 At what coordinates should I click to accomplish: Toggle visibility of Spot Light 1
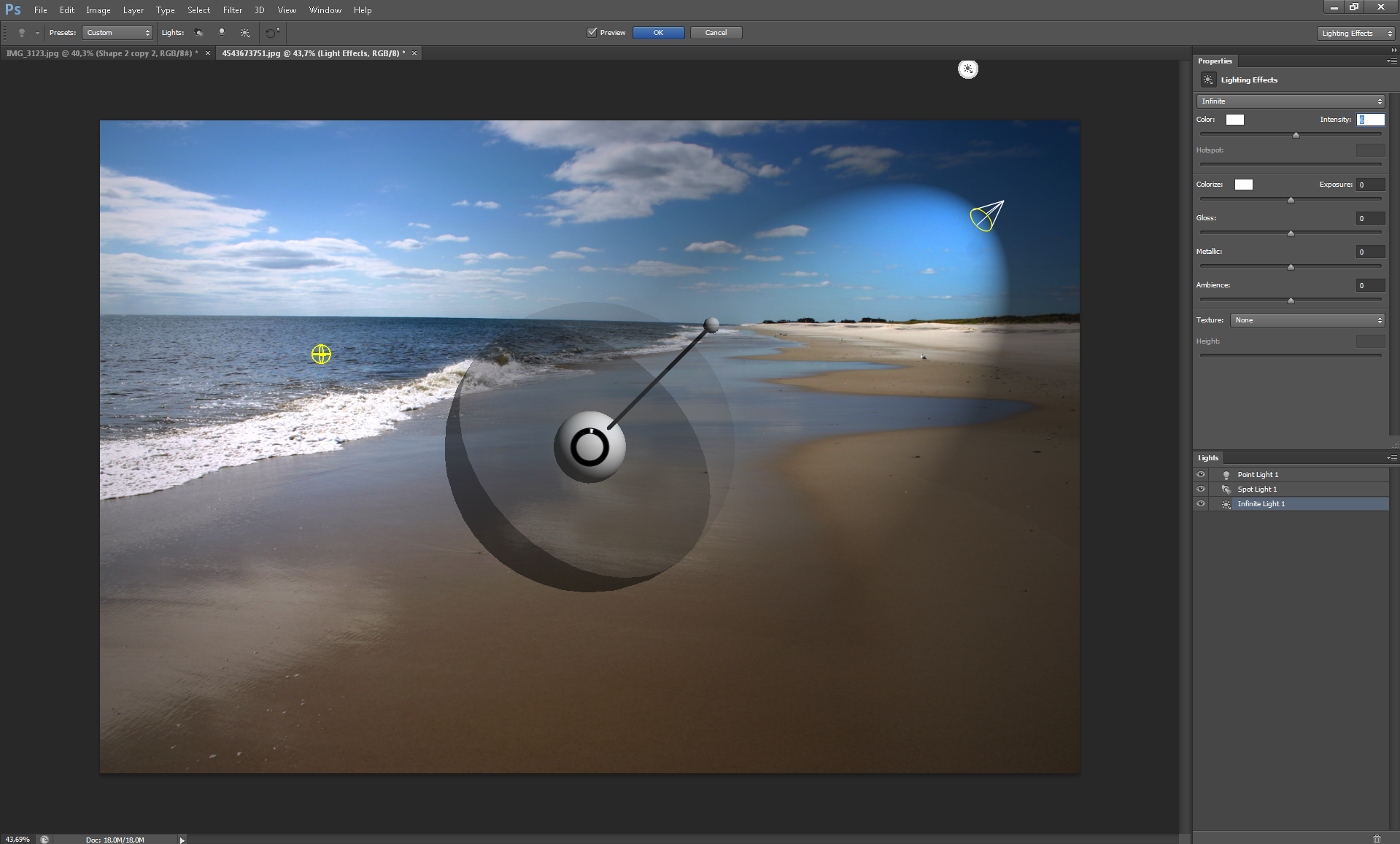coord(1201,489)
